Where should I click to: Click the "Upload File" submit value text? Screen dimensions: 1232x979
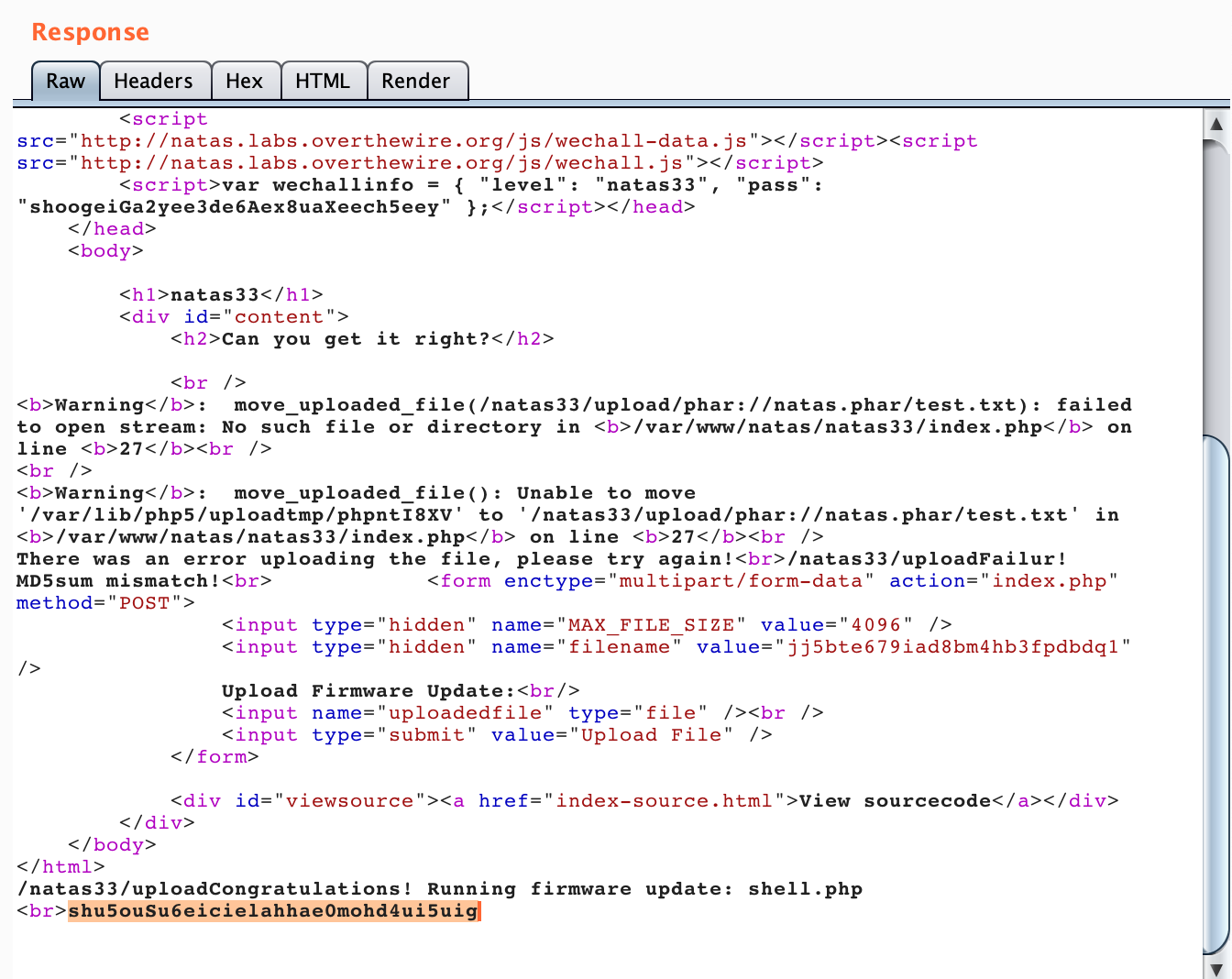[651, 735]
